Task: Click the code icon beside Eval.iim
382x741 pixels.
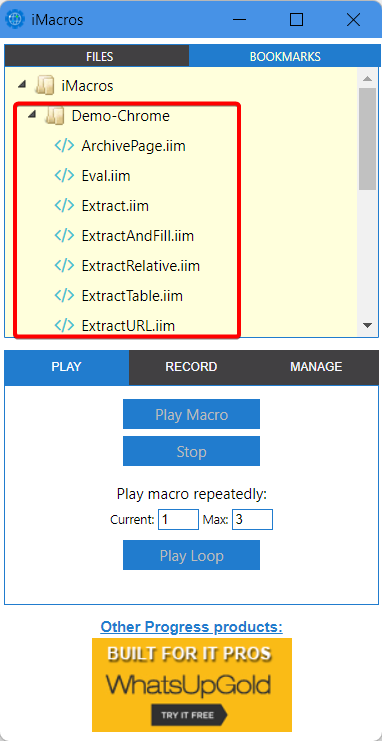Action: point(64,176)
